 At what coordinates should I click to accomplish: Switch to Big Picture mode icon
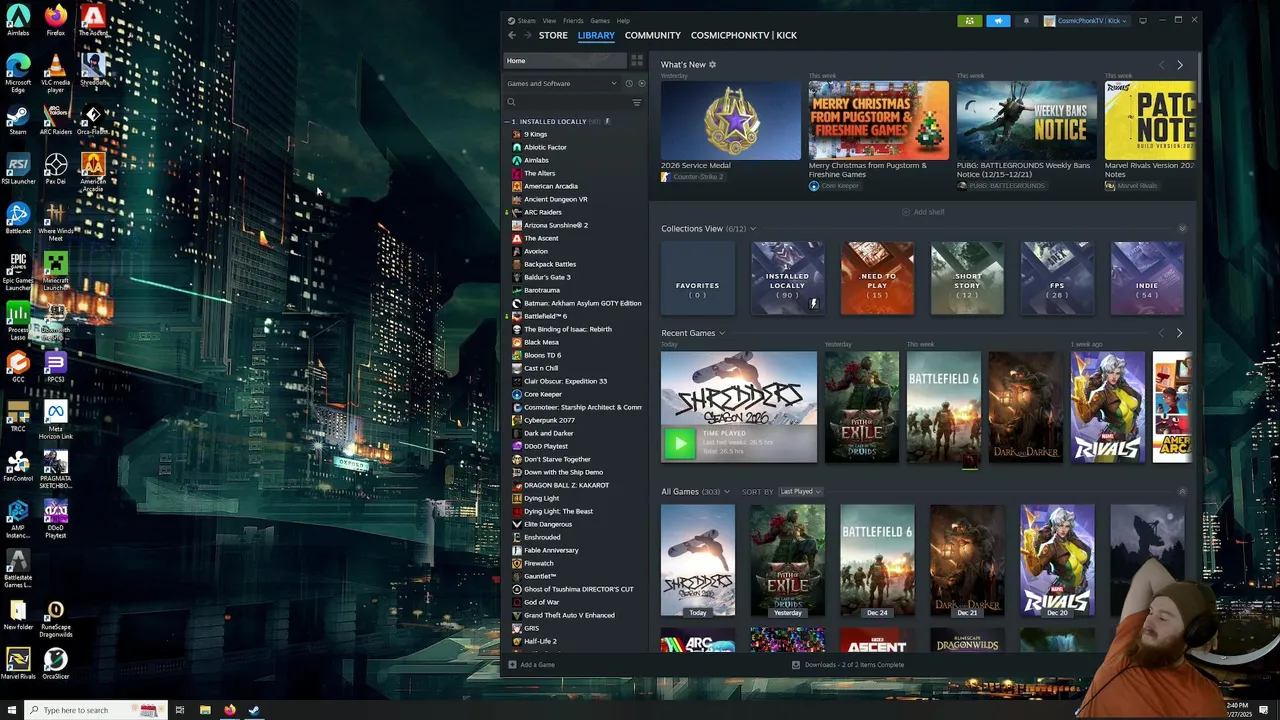(x=1143, y=20)
